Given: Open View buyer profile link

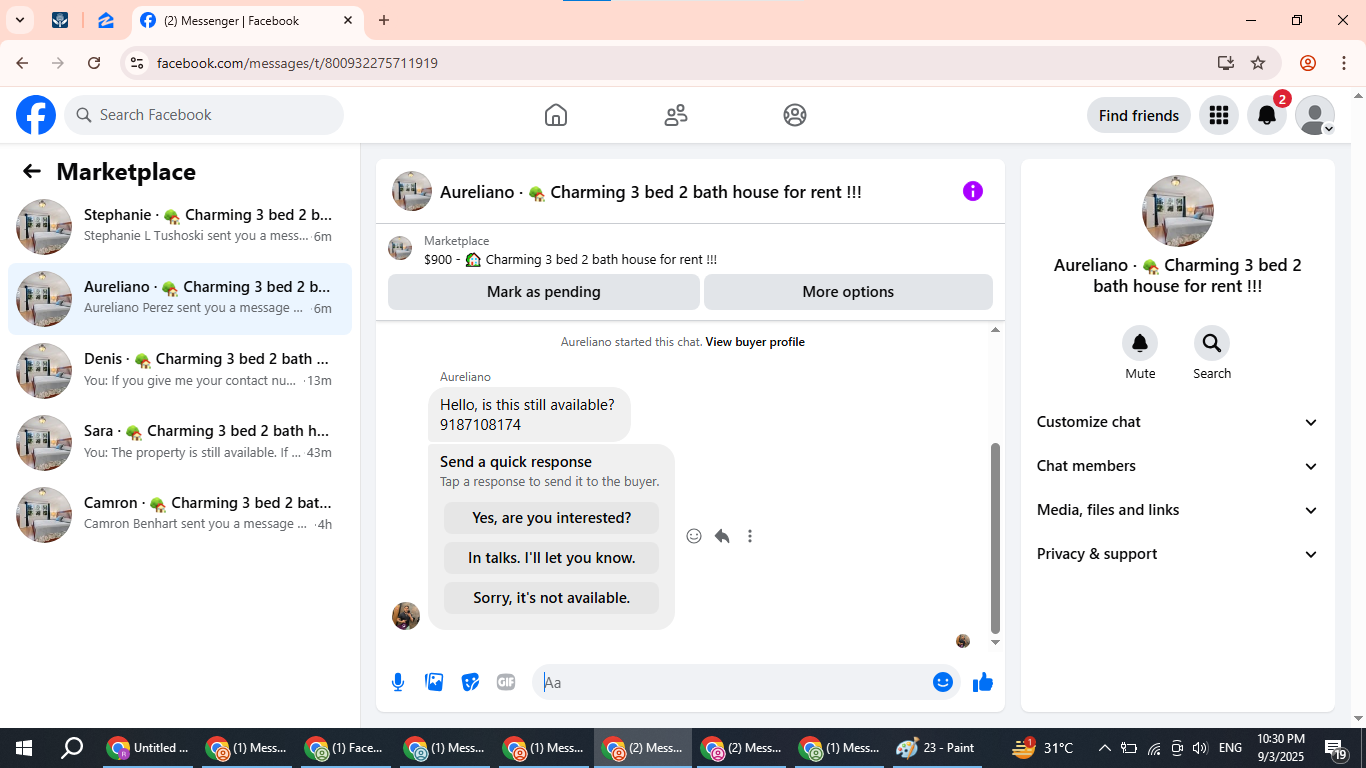Looking at the screenshot, I should 755,342.
